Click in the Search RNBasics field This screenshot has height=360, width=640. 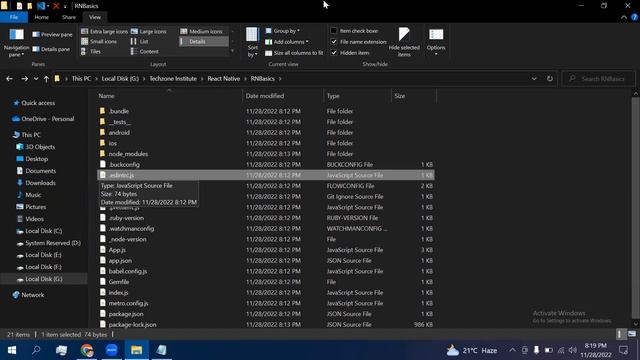click(598, 79)
